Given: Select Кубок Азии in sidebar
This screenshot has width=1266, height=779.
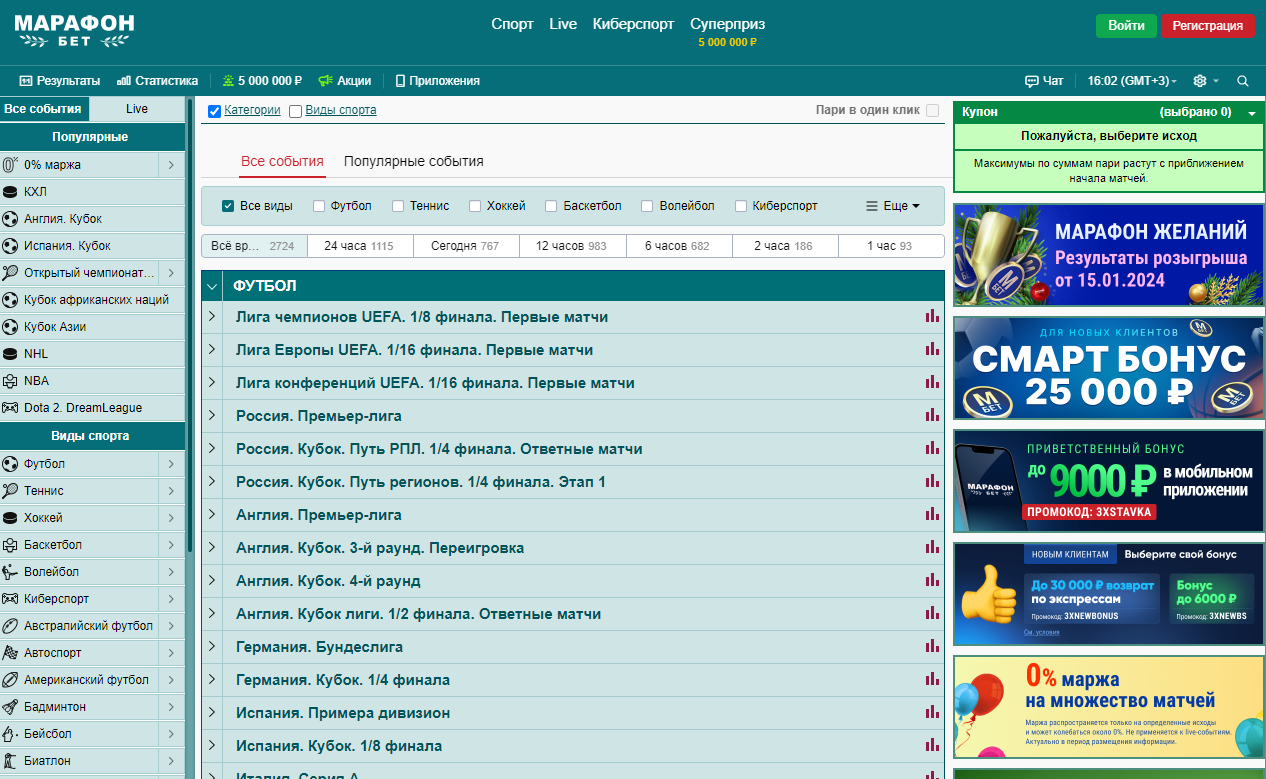Looking at the screenshot, I should pos(92,327).
